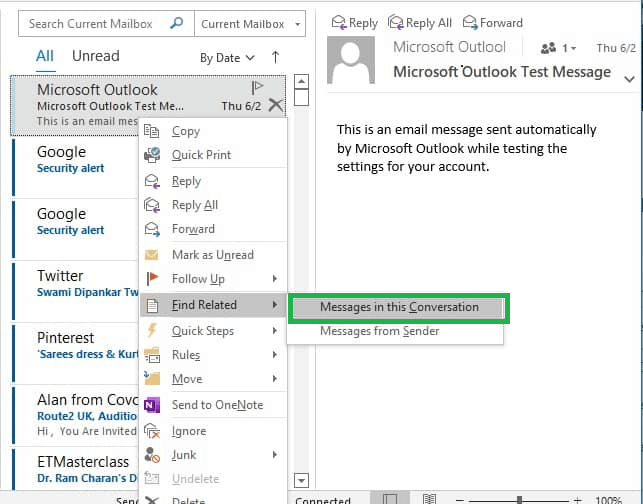Open the Pinterest email

click(x=75, y=353)
